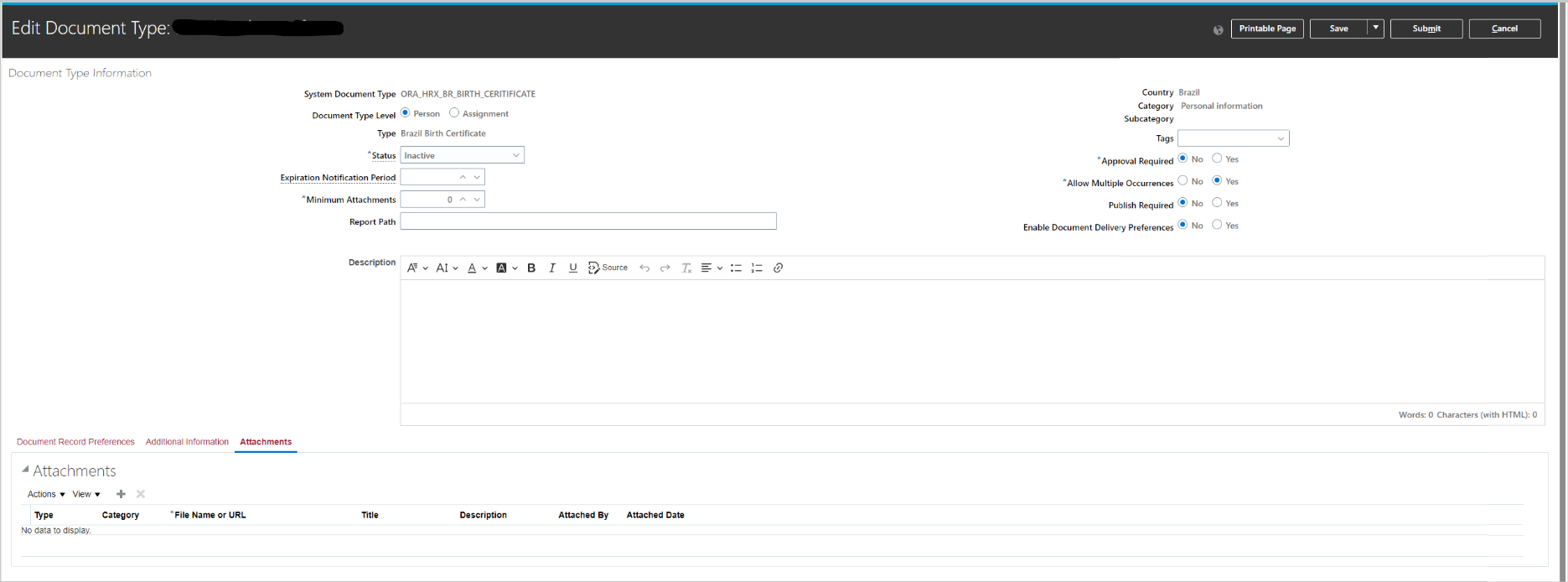Click the insert link icon
This screenshot has height=582, width=1568.
pos(779,268)
